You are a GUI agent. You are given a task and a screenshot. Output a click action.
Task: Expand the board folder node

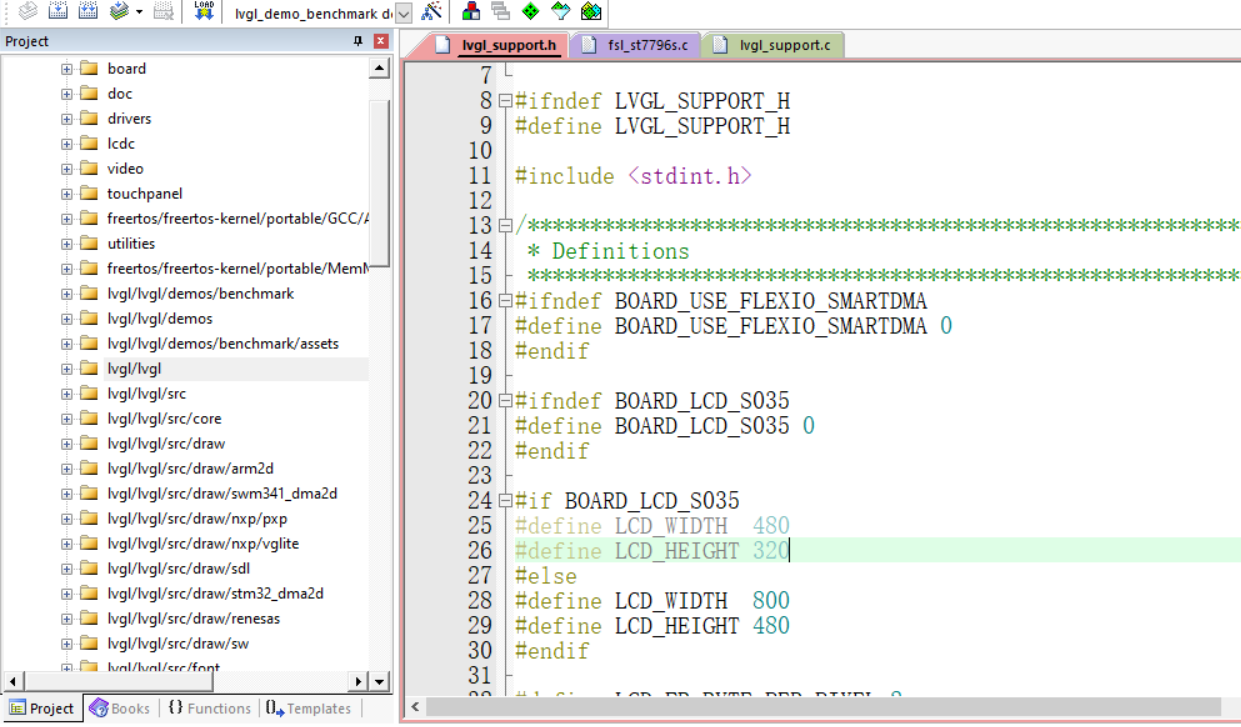pyautogui.click(x=66, y=69)
